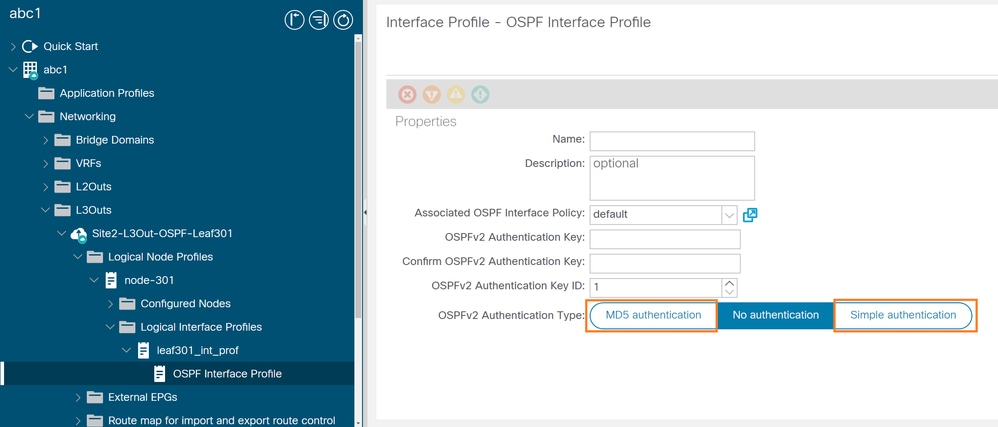This screenshot has height=427, width=998.
Task: Click the Description text area
Action: [672, 178]
